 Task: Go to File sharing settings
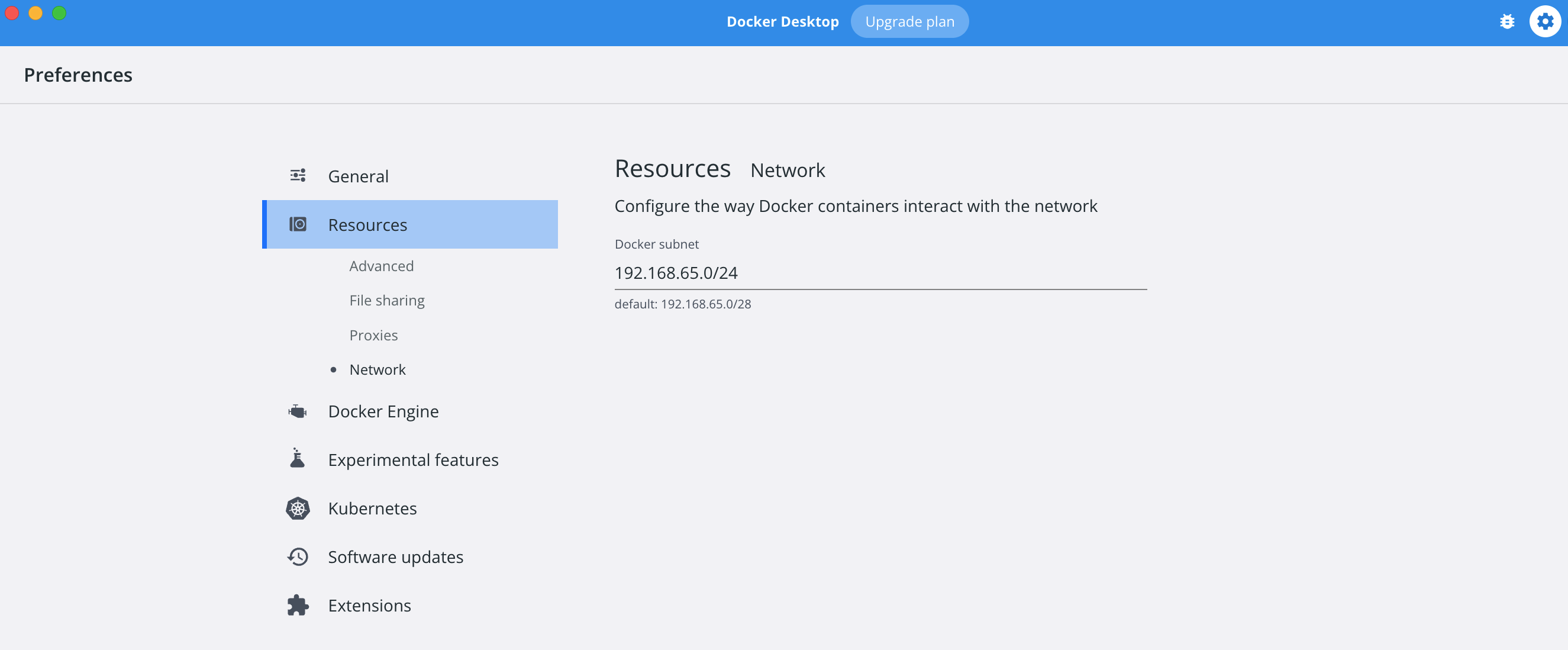pyautogui.click(x=386, y=300)
